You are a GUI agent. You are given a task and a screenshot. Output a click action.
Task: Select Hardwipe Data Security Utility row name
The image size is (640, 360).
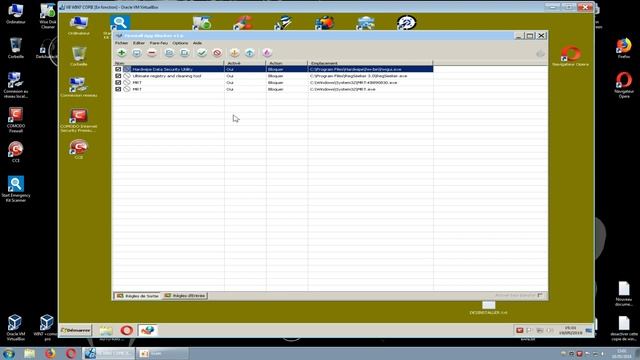(162, 69)
